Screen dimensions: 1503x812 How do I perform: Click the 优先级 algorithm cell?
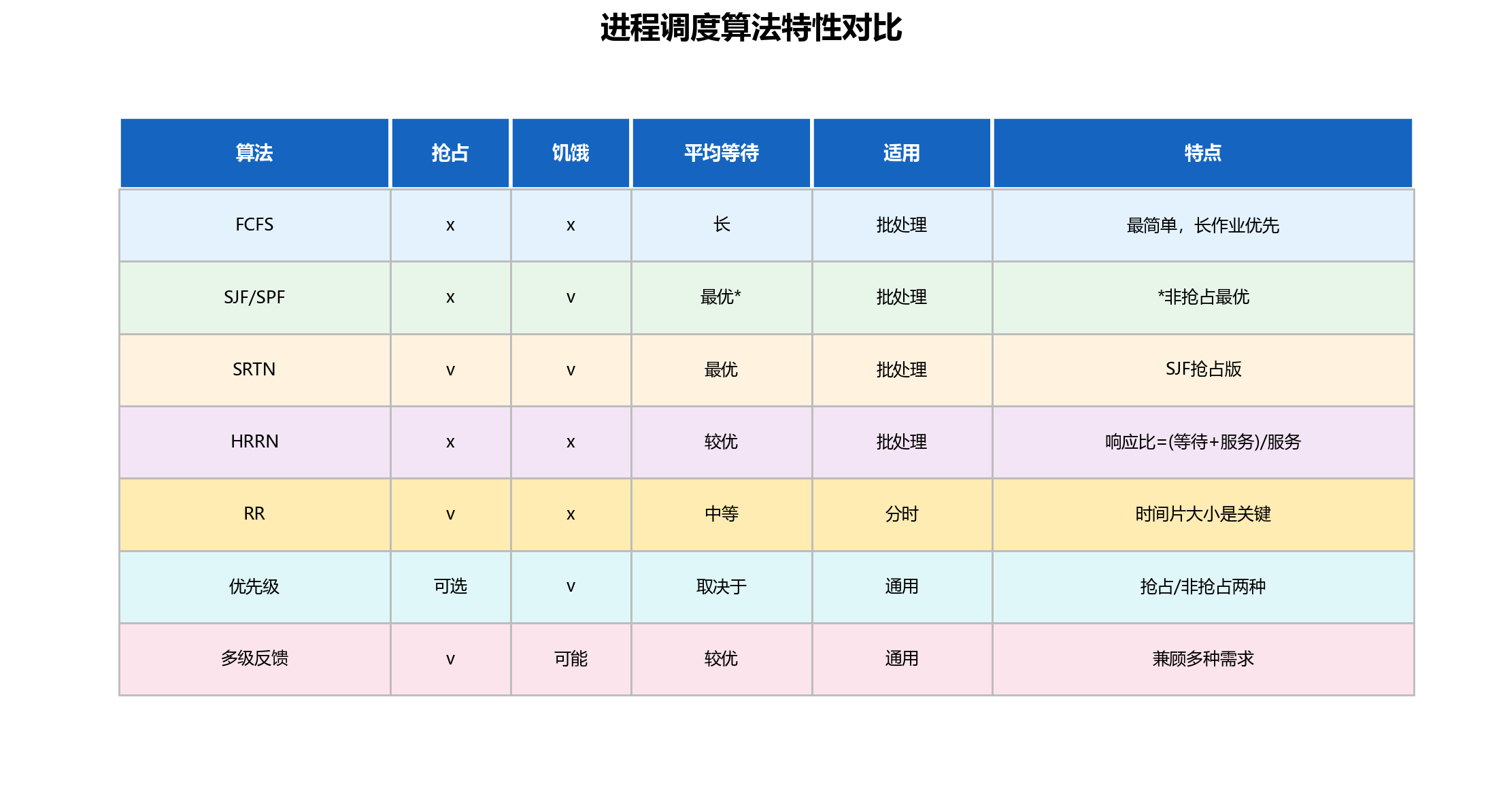[x=254, y=586]
